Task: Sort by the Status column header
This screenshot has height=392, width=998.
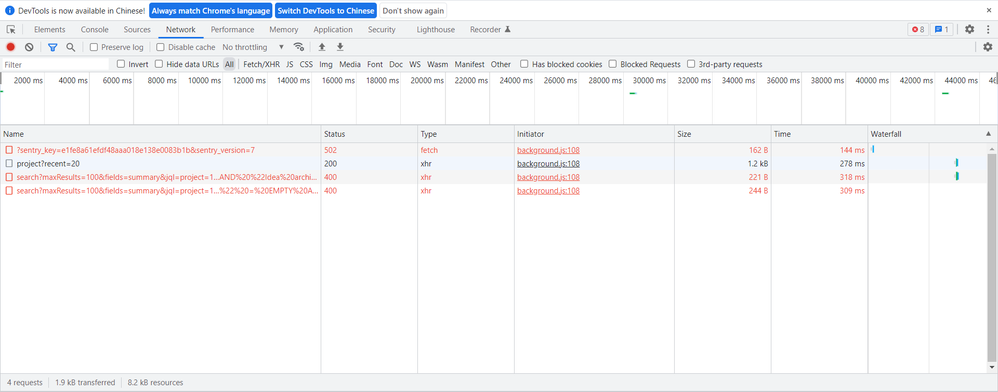Action: [x=369, y=134]
